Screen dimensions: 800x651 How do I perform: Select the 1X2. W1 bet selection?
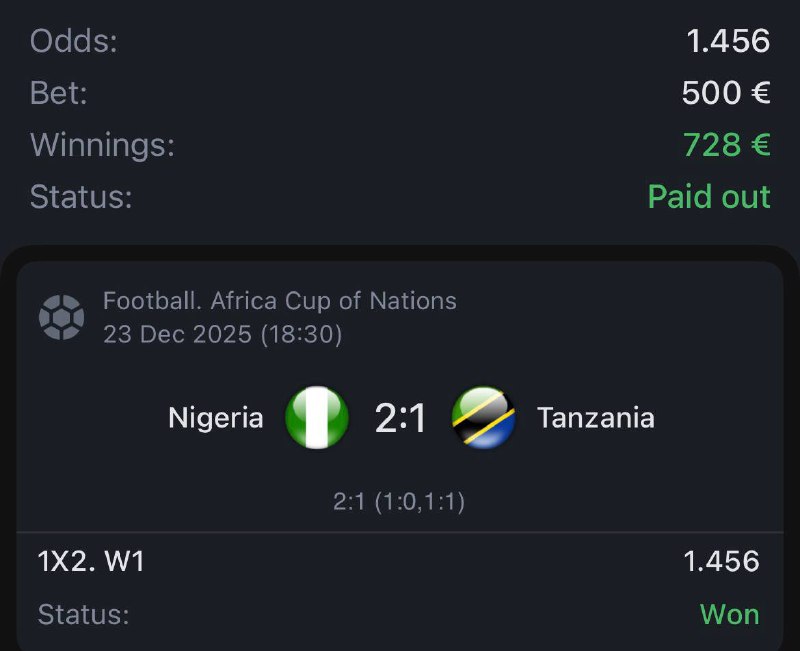point(91,562)
